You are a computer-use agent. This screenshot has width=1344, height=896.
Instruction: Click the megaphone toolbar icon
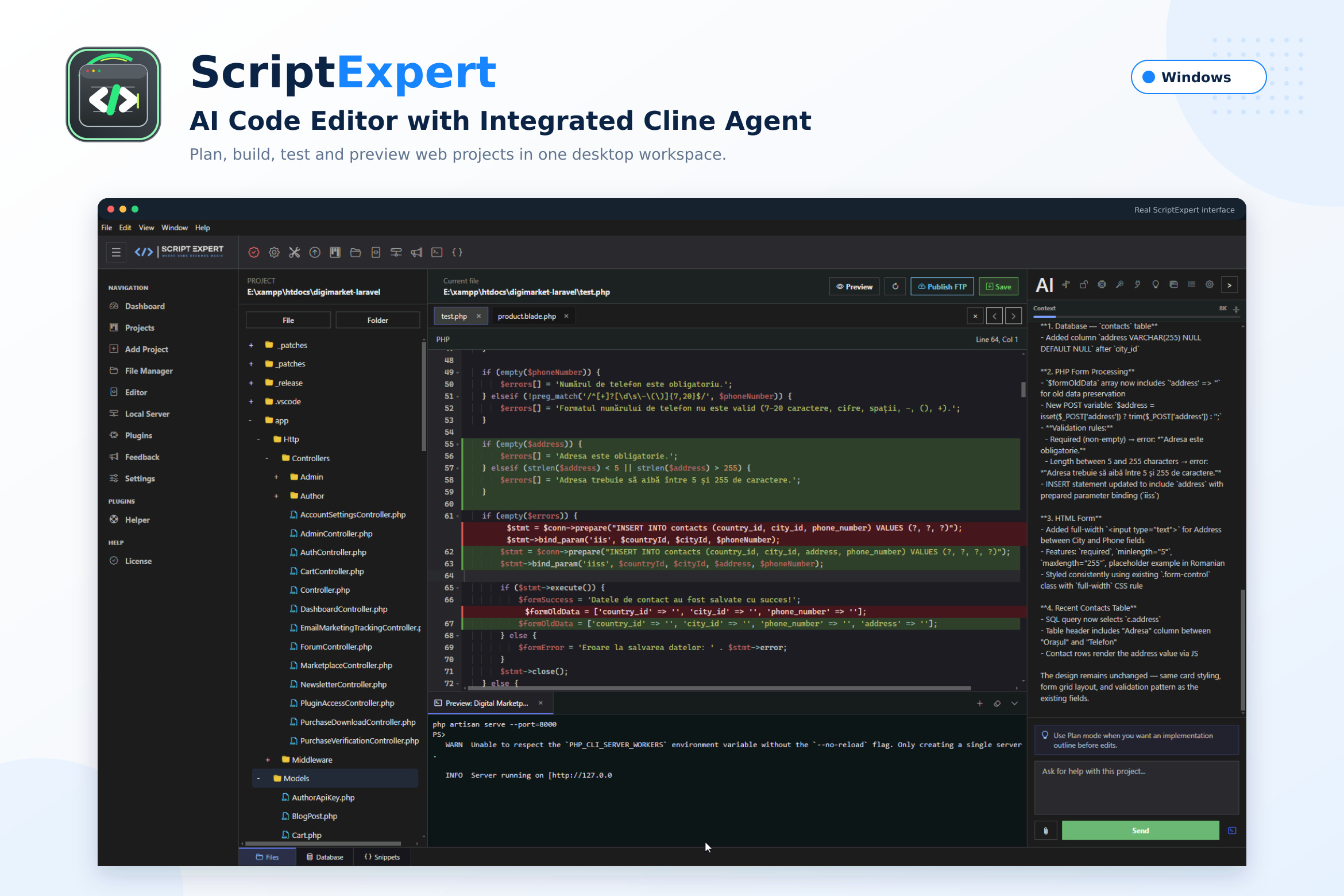[416, 252]
